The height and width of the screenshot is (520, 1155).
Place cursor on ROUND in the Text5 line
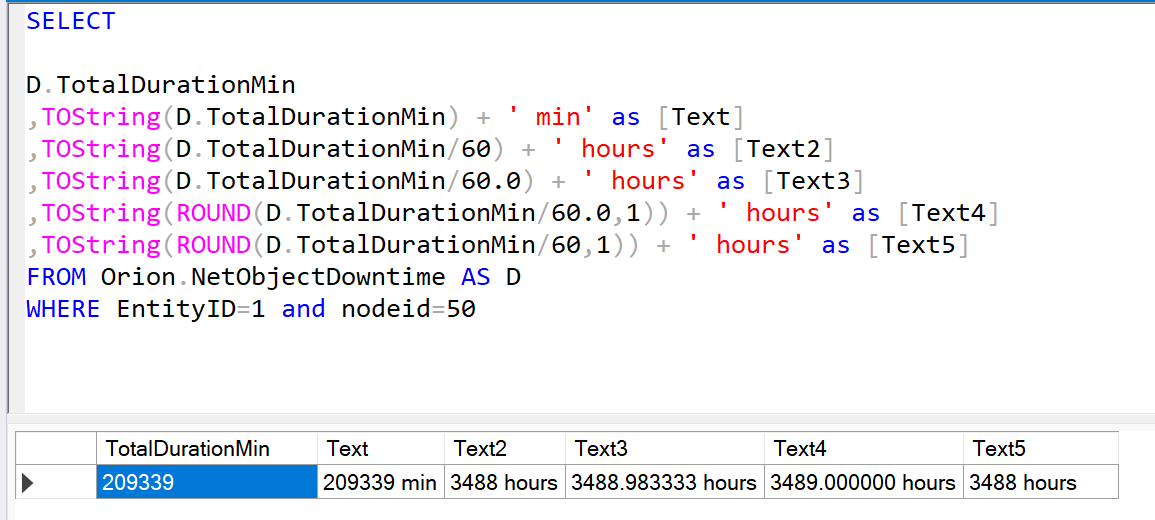coord(214,245)
